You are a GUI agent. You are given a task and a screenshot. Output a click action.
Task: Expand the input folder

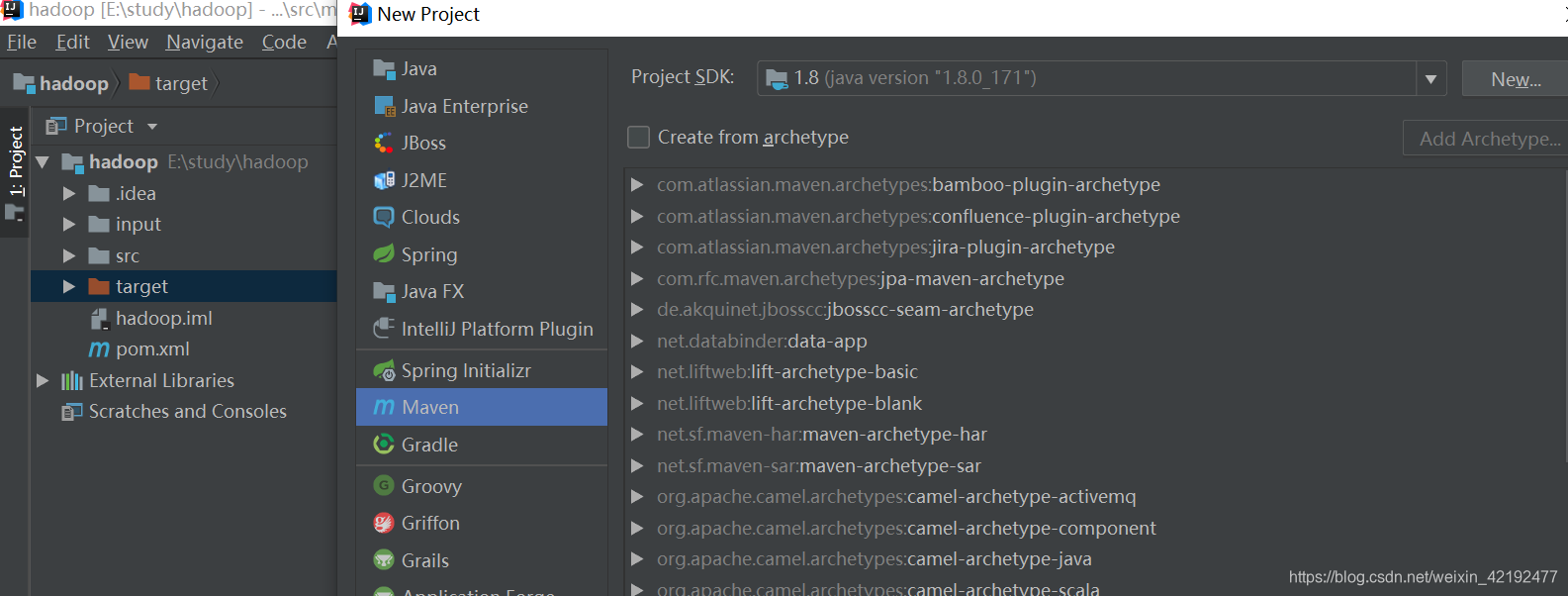[x=69, y=225]
